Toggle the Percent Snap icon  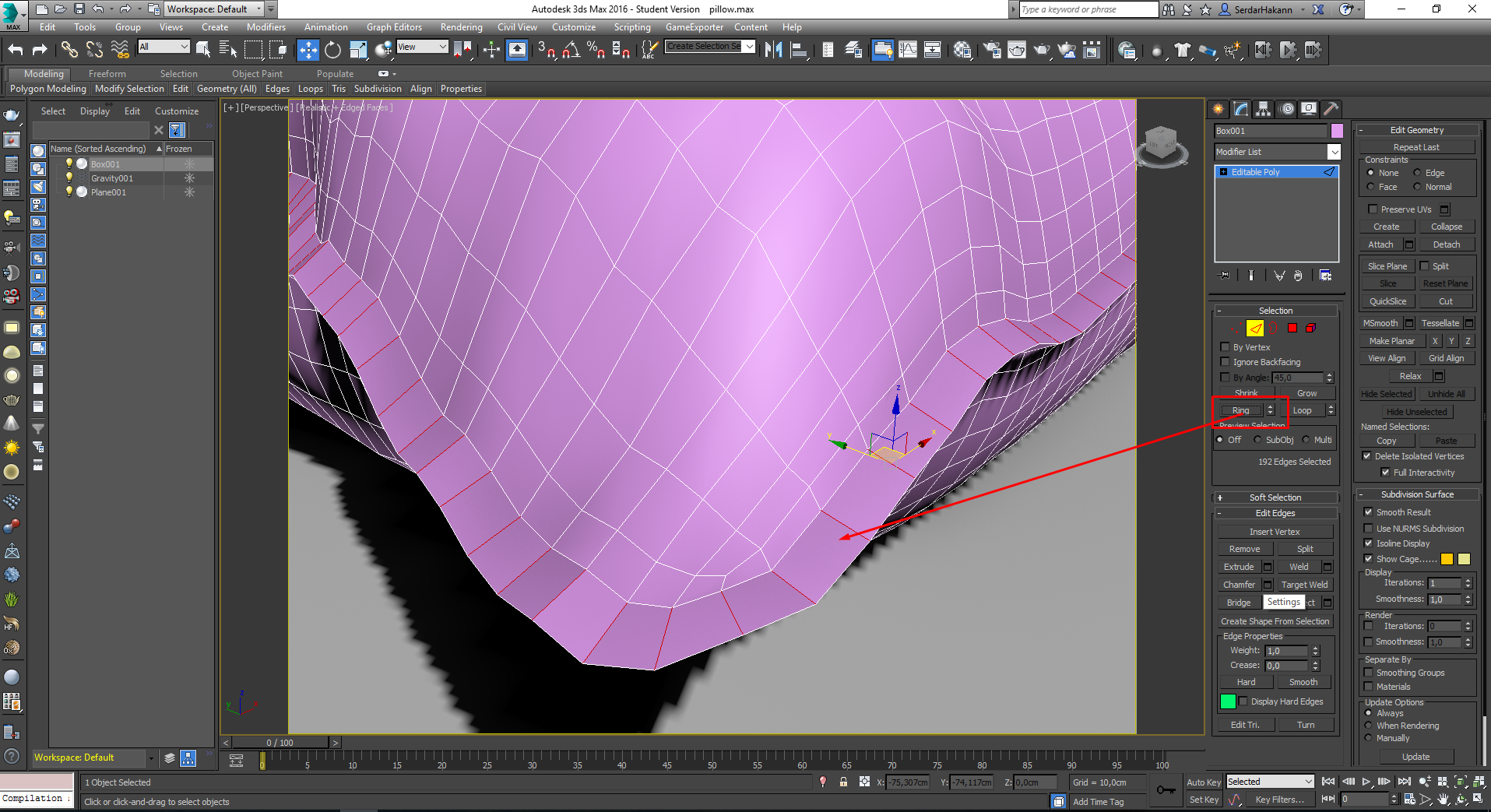tap(596, 50)
